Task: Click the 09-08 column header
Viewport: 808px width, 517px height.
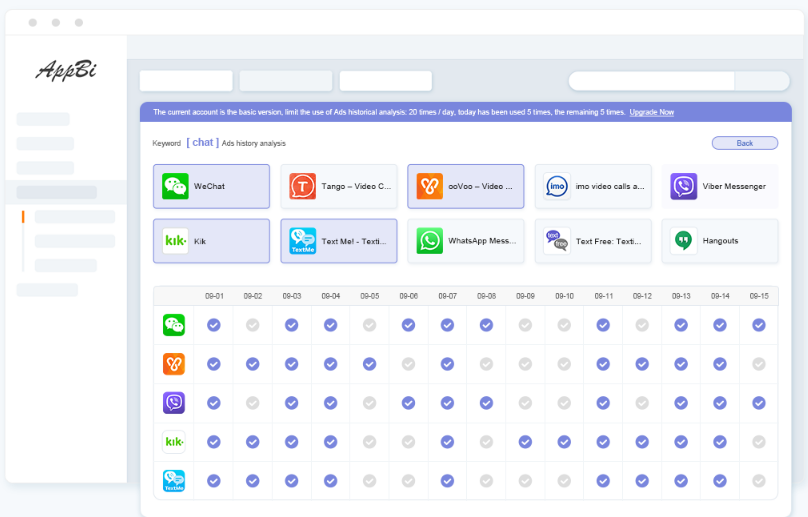Action: click(486, 296)
